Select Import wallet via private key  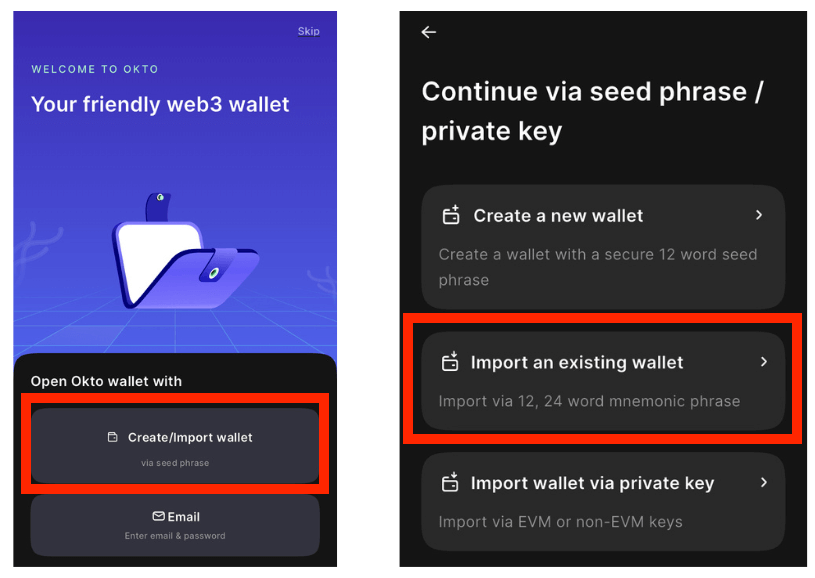coord(603,502)
